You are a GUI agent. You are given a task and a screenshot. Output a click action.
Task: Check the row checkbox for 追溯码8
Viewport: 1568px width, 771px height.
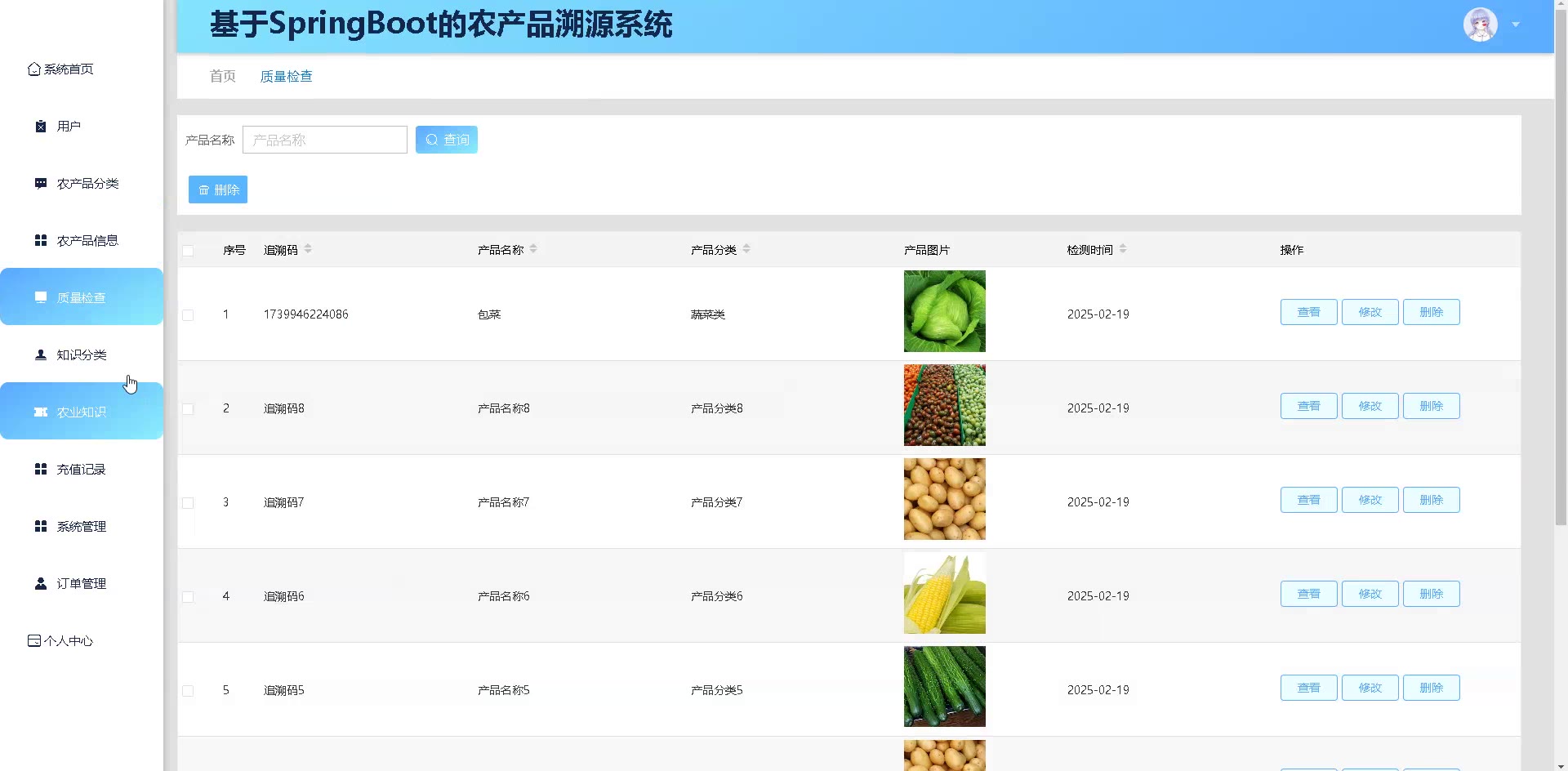coord(188,409)
